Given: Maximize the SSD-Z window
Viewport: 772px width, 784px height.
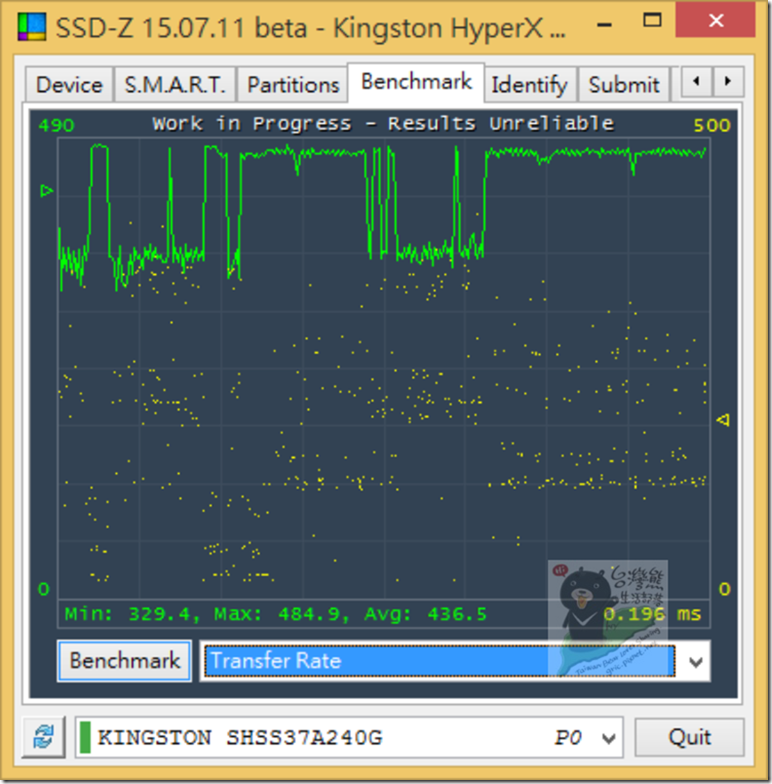Looking at the screenshot, I should (652, 20).
